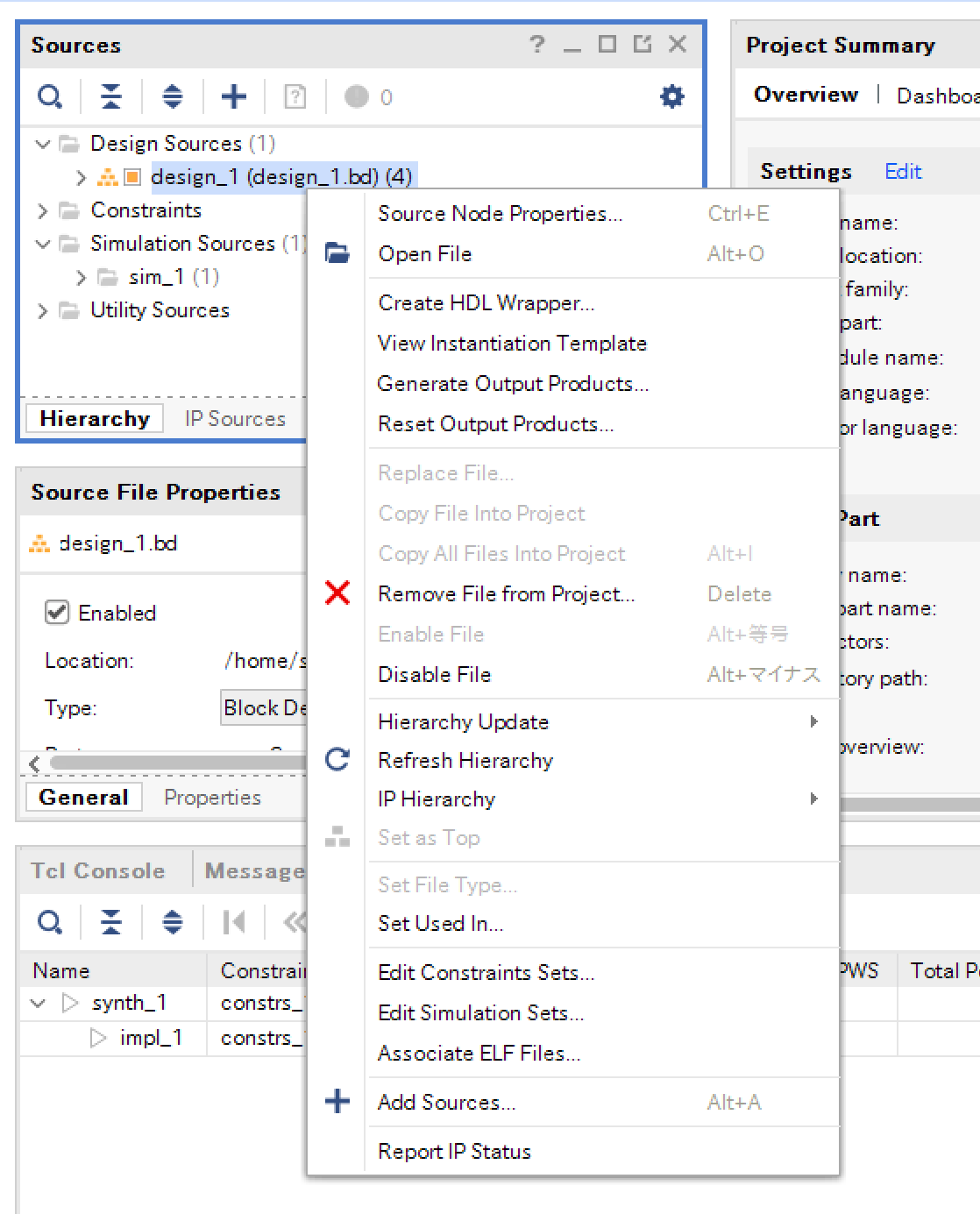Click the Type field showing Block De
980x1214 pixels.
click(264, 707)
